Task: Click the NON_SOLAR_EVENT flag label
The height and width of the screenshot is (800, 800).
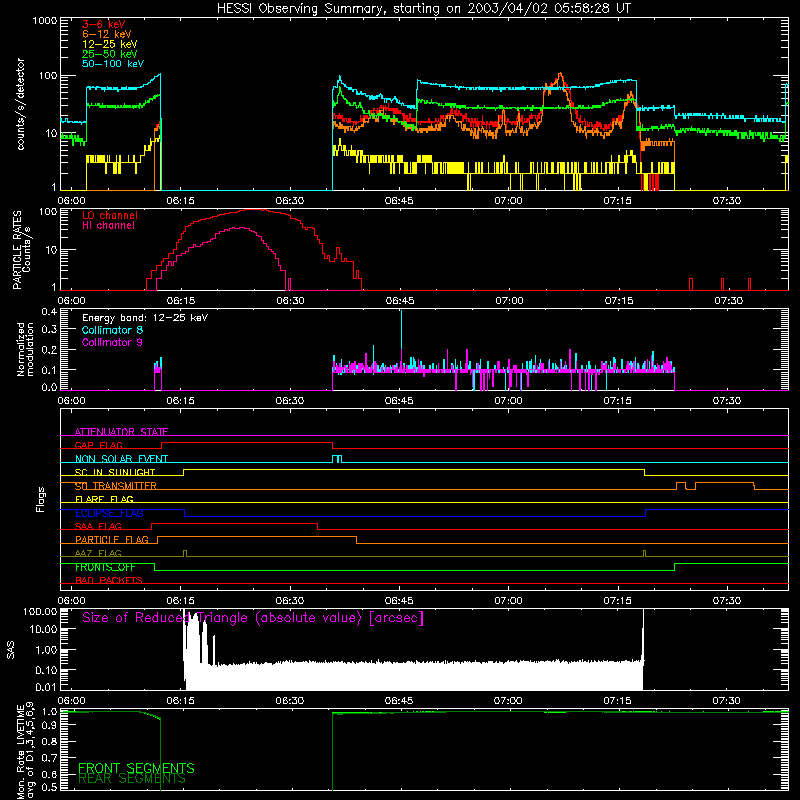Action: click(121, 459)
